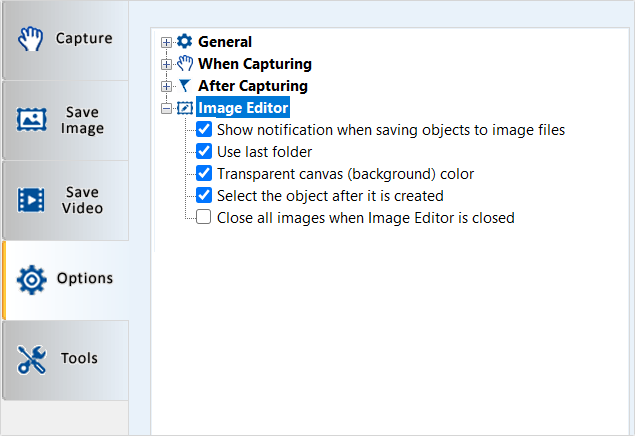Image resolution: width=635 pixels, height=436 pixels.
Task: Click the Tools wrench icon
Action: pyautogui.click(x=32, y=359)
